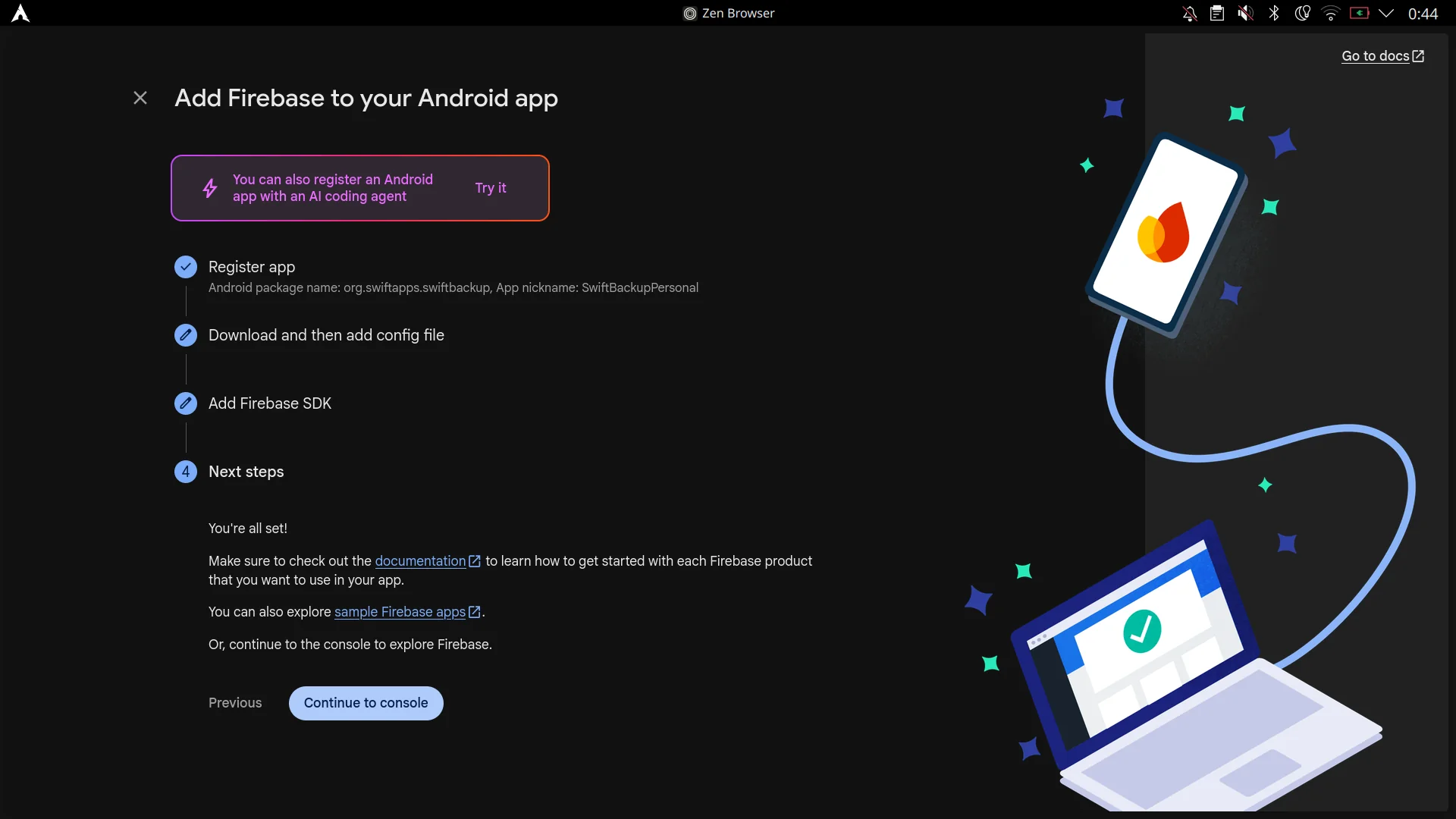Screen dimensions: 1456x819
Task: Click "Or, continue to the console" text
Action: coord(350,645)
